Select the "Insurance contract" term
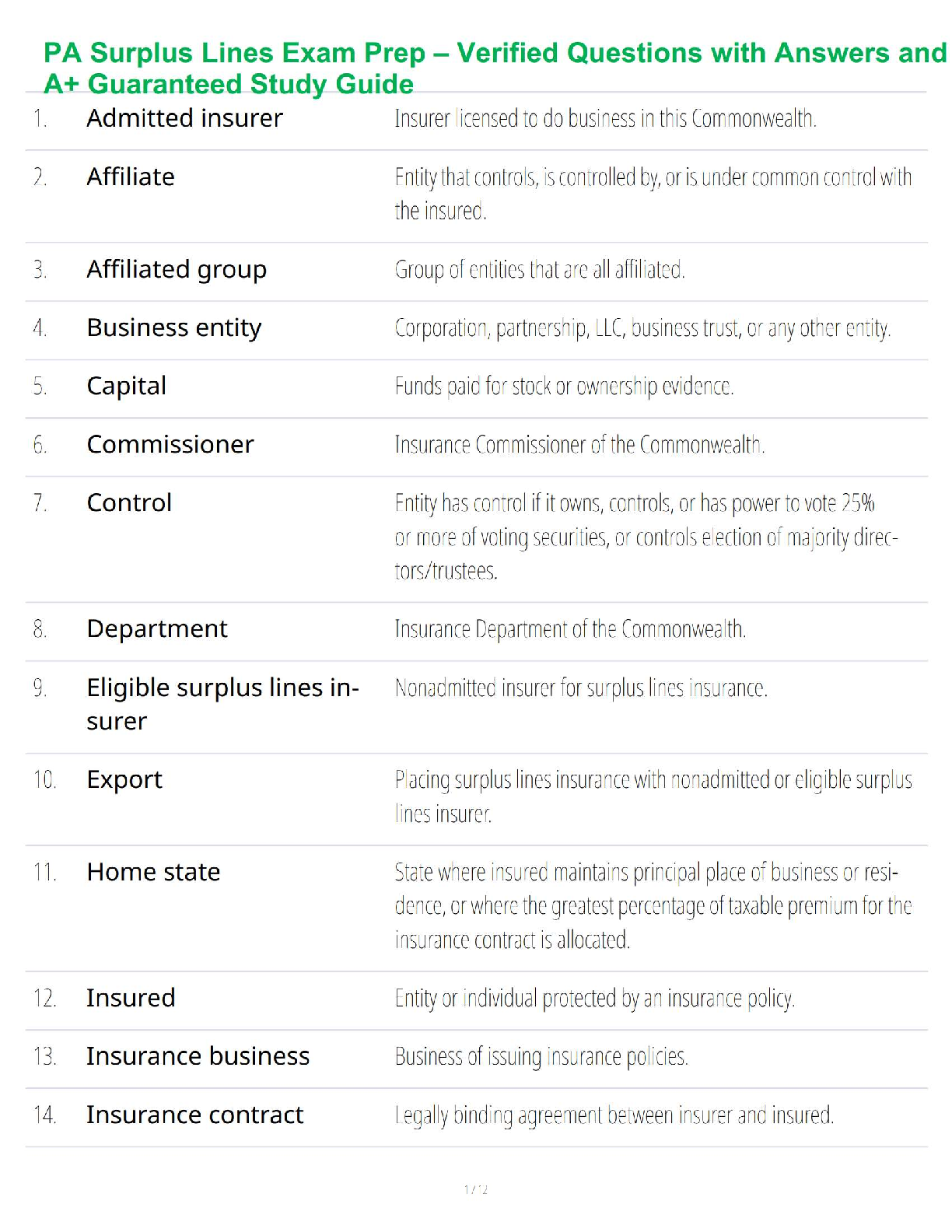This screenshot has height=1232, width=952. [x=194, y=1115]
